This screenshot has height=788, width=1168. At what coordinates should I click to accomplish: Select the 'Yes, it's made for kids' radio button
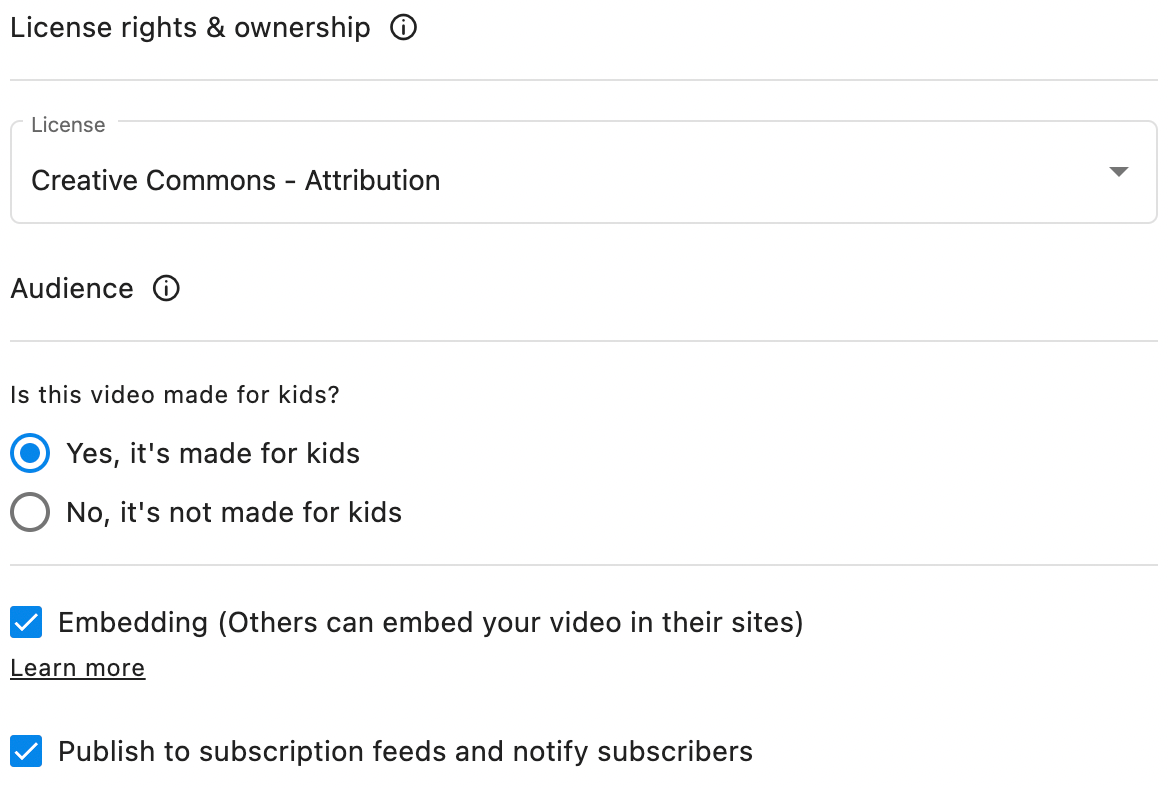(30, 453)
